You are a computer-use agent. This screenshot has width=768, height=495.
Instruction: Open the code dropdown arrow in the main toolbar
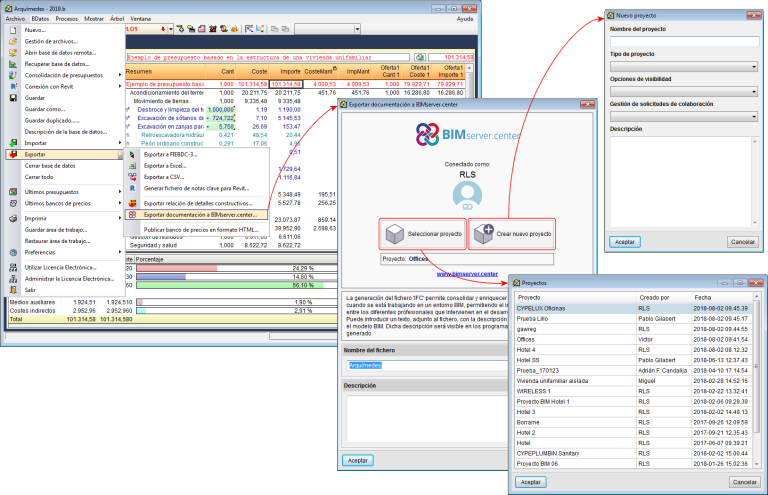[171, 29]
